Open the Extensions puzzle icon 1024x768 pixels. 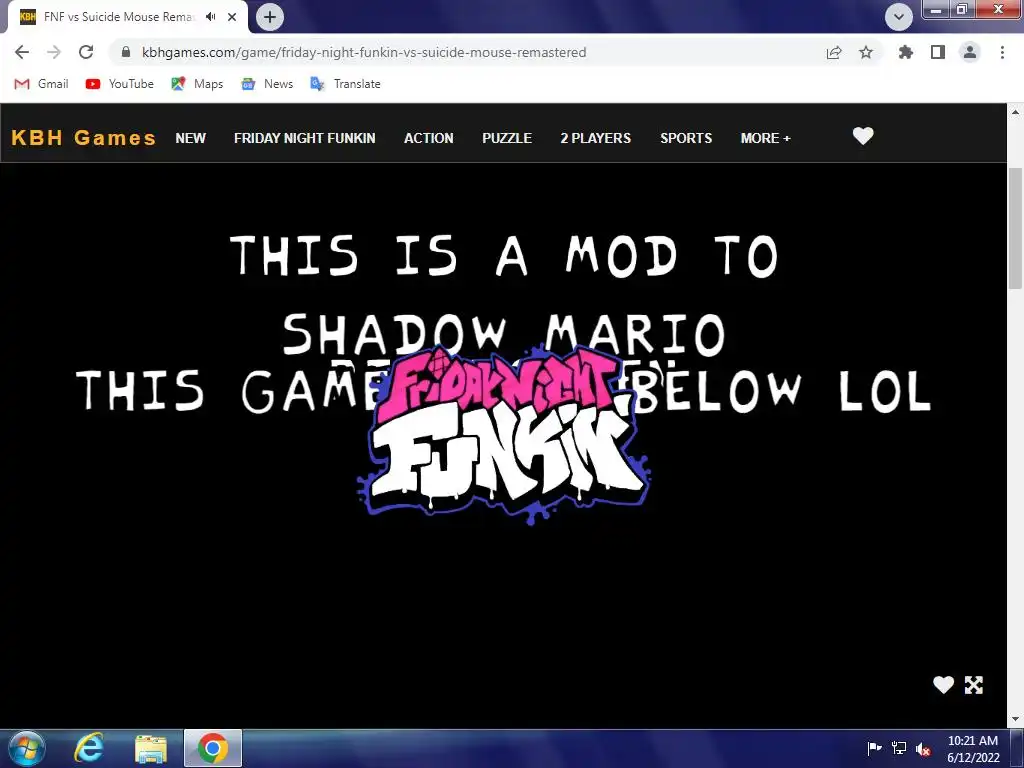[x=905, y=52]
